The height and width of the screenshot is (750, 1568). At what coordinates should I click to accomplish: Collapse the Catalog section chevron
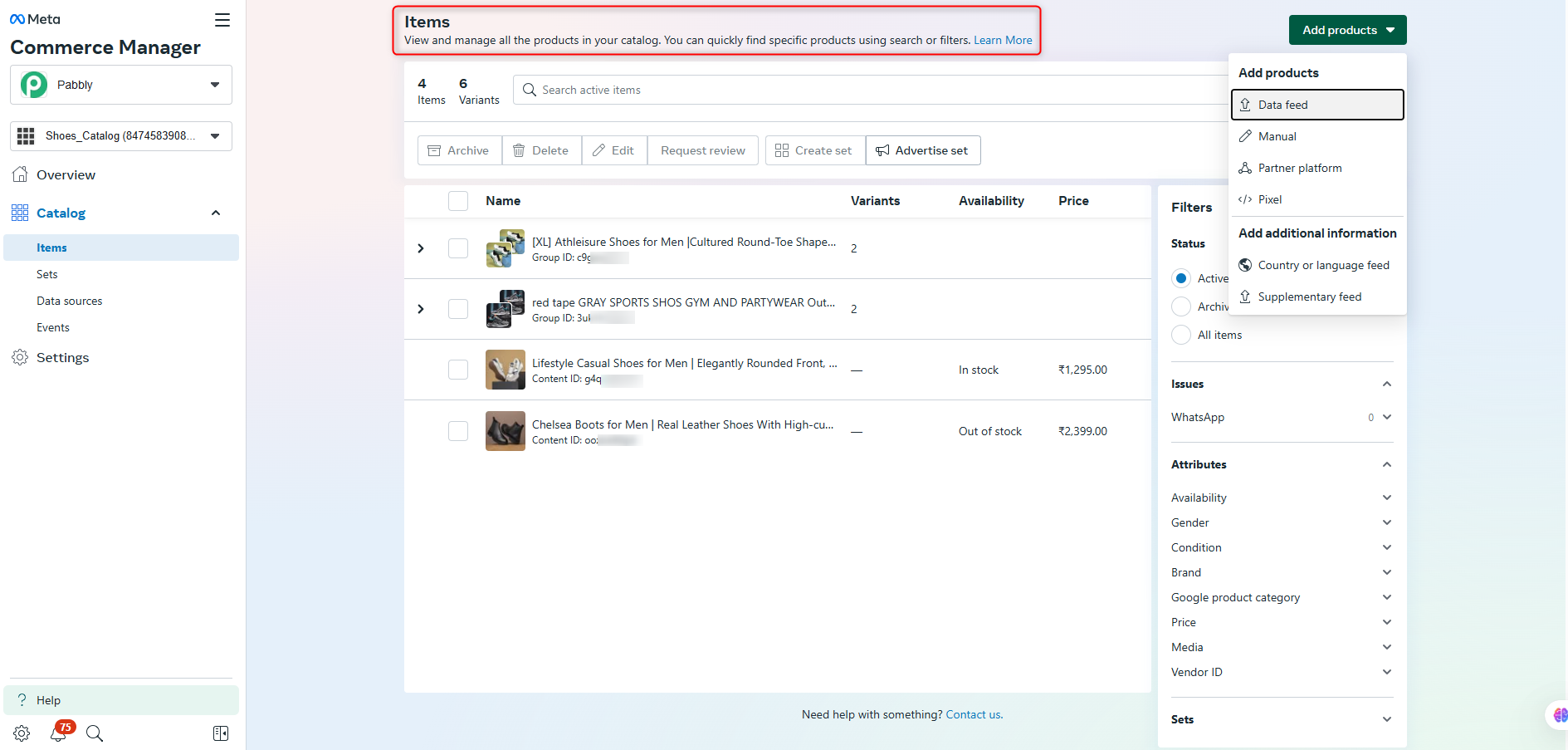[216, 213]
